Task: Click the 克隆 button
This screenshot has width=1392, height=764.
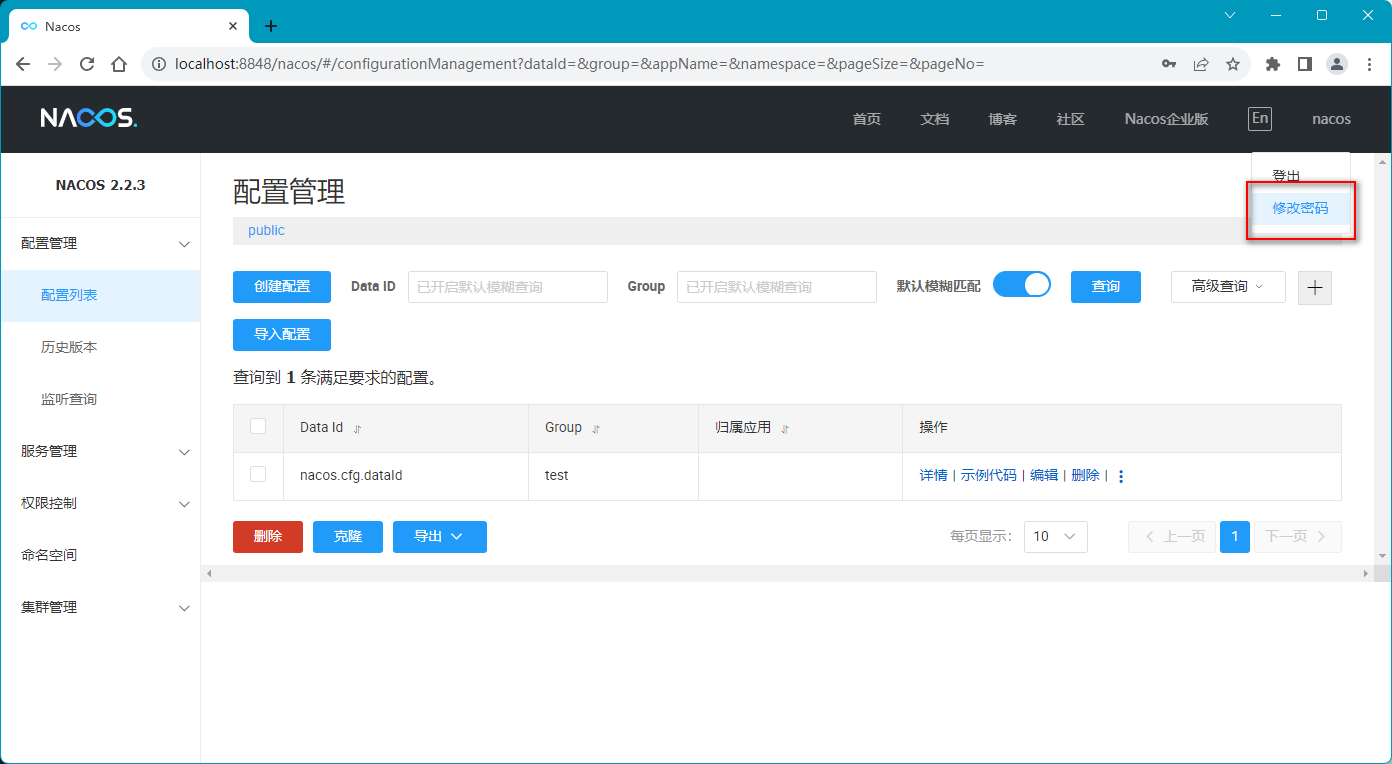Action: (348, 536)
